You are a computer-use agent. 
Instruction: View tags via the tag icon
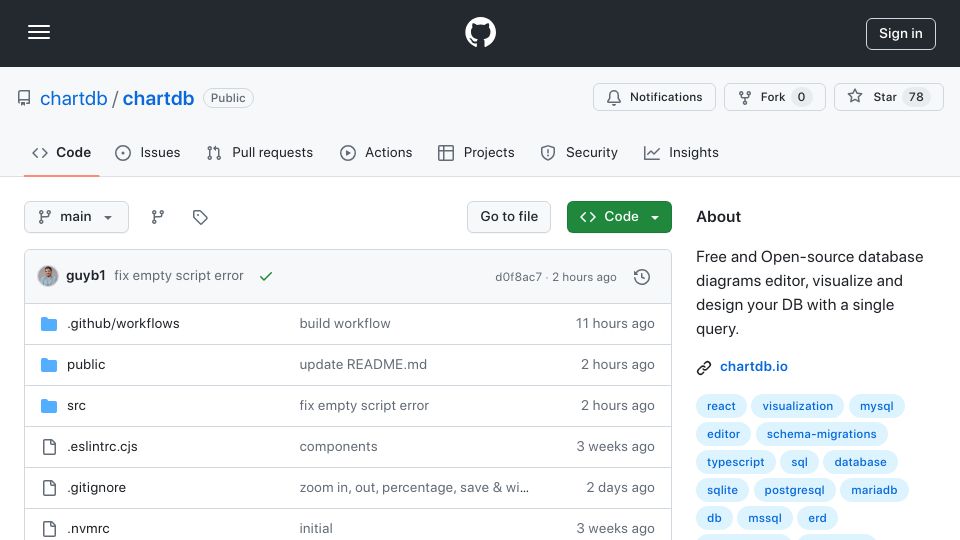point(200,217)
